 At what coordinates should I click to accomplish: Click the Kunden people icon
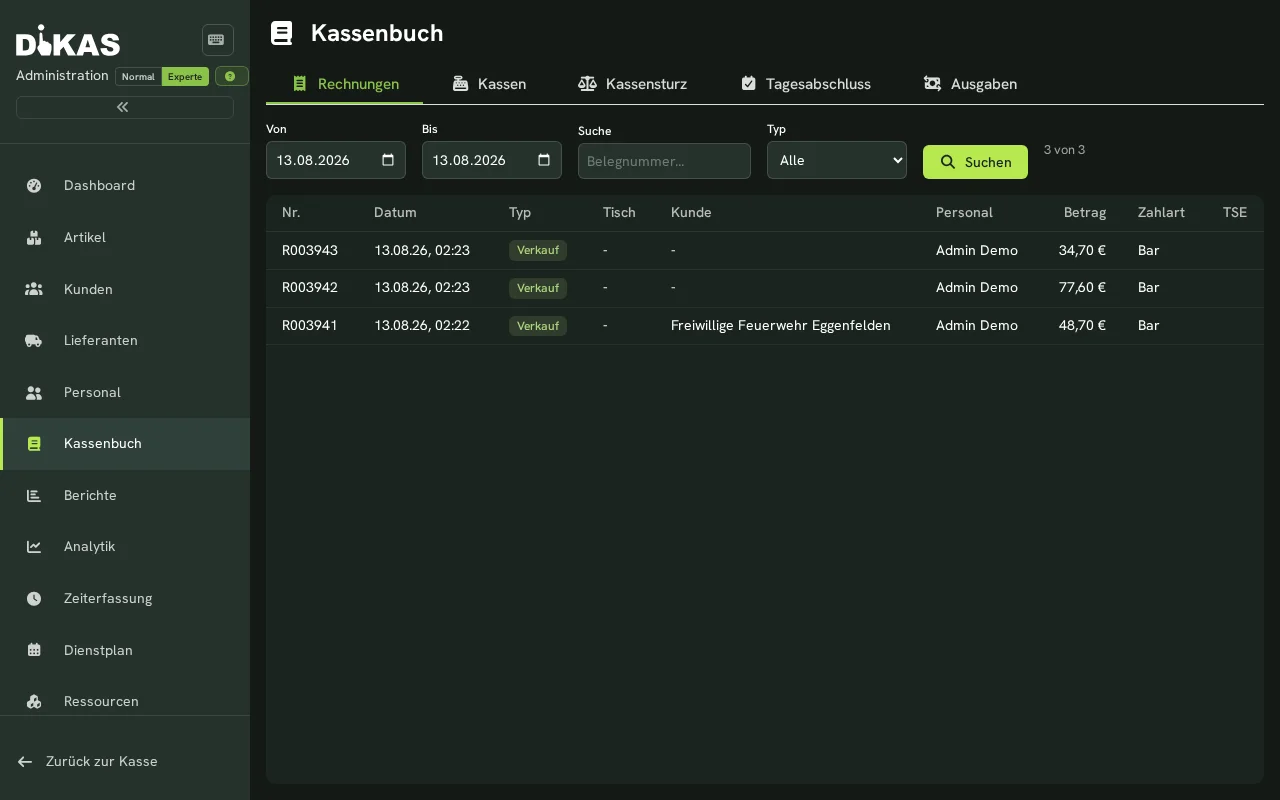coord(34,289)
